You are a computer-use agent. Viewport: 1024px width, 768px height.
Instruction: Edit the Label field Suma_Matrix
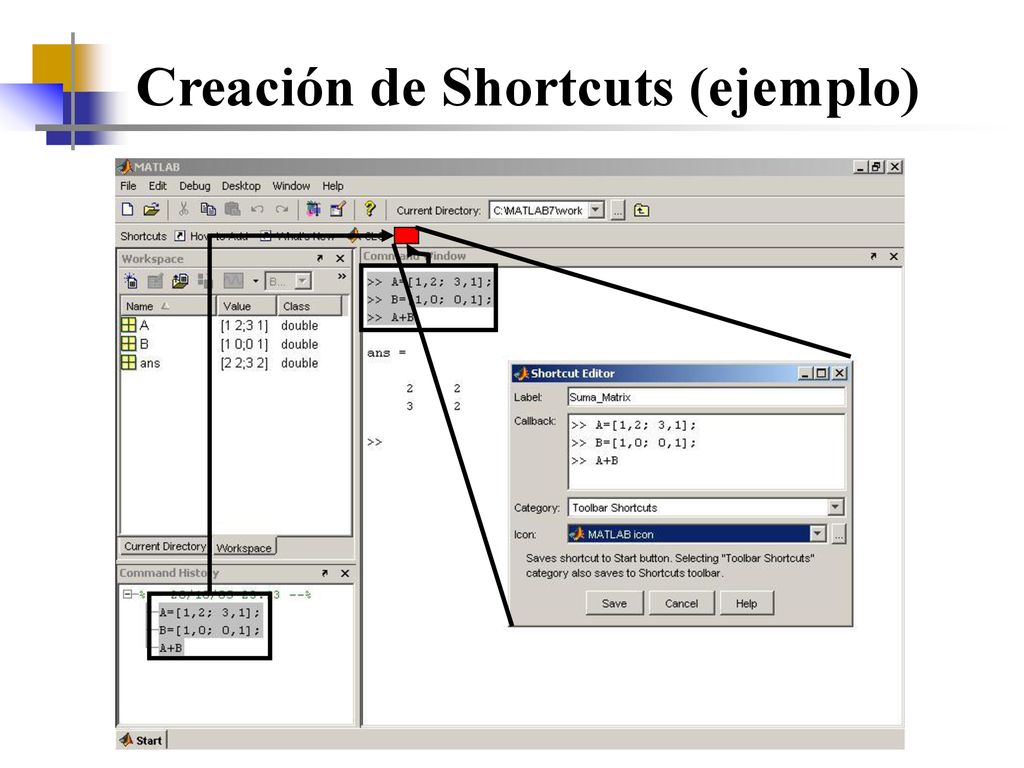click(x=706, y=397)
